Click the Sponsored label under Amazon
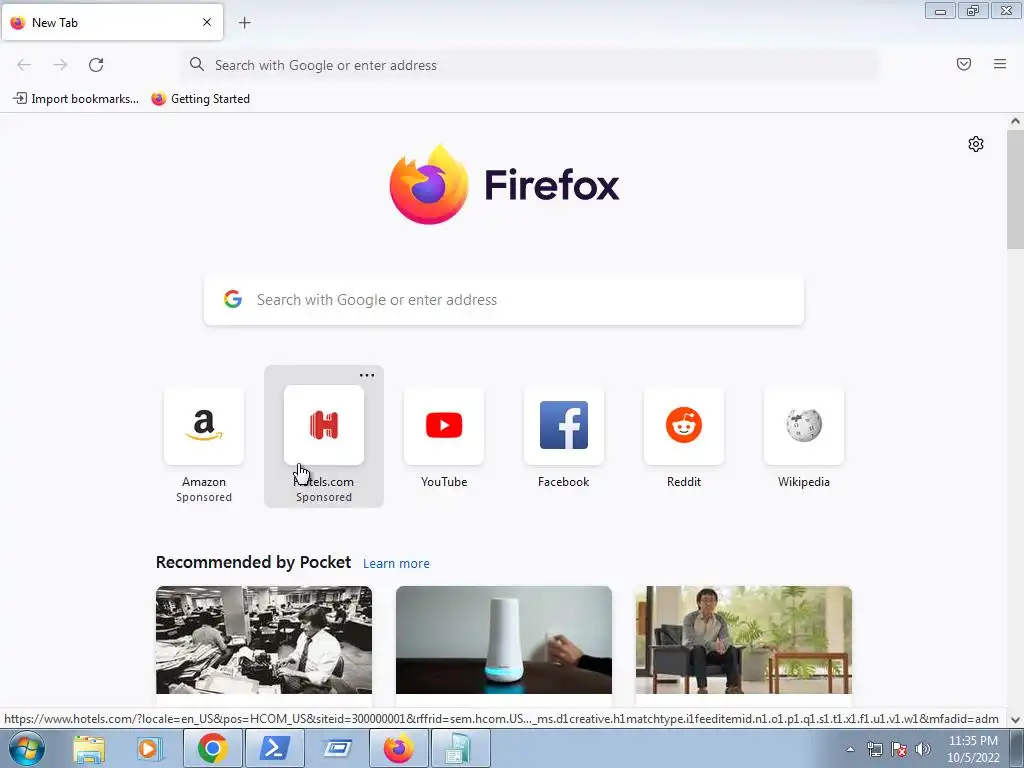 tap(204, 498)
